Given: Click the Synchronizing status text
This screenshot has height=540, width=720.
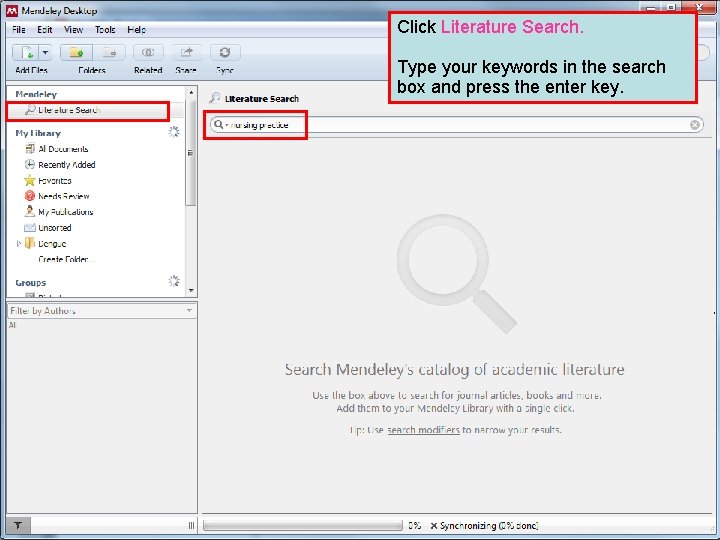Looking at the screenshot, I should 489,526.
